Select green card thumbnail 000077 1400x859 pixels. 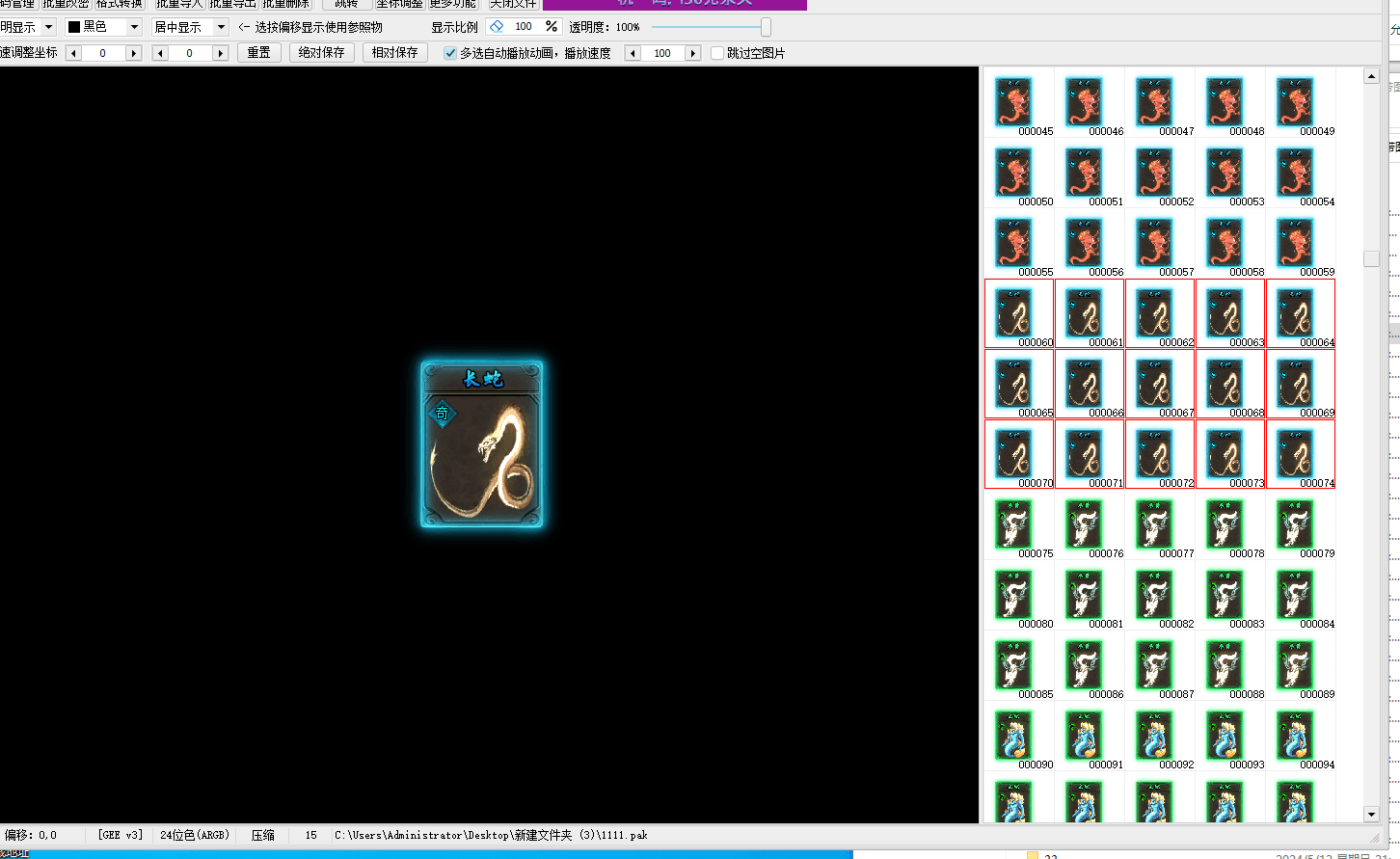tap(1160, 524)
